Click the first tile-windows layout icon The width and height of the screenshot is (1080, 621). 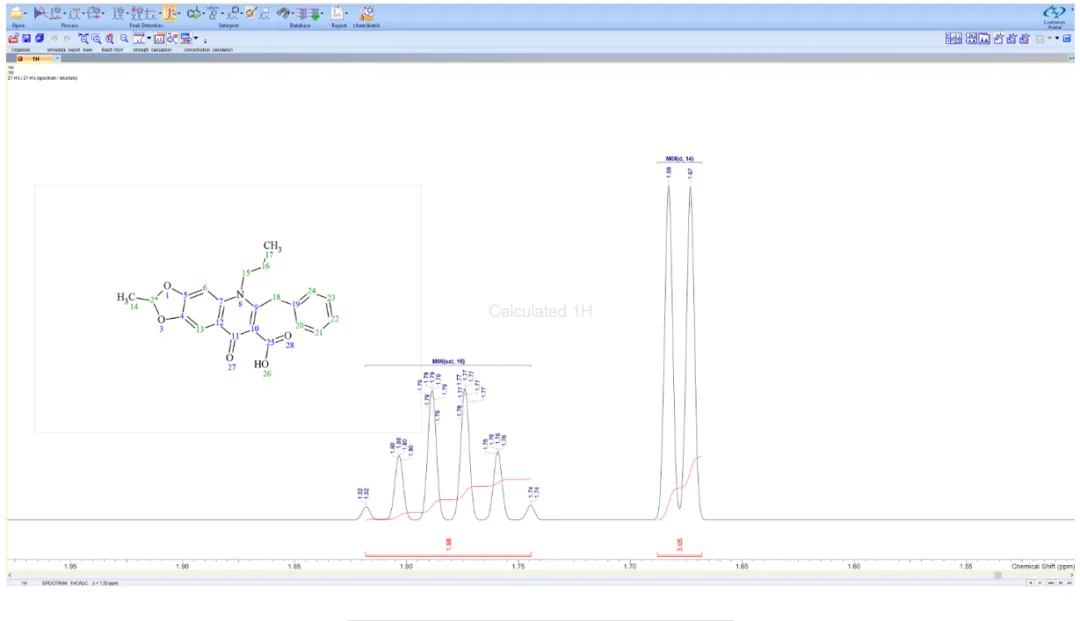(x=953, y=39)
